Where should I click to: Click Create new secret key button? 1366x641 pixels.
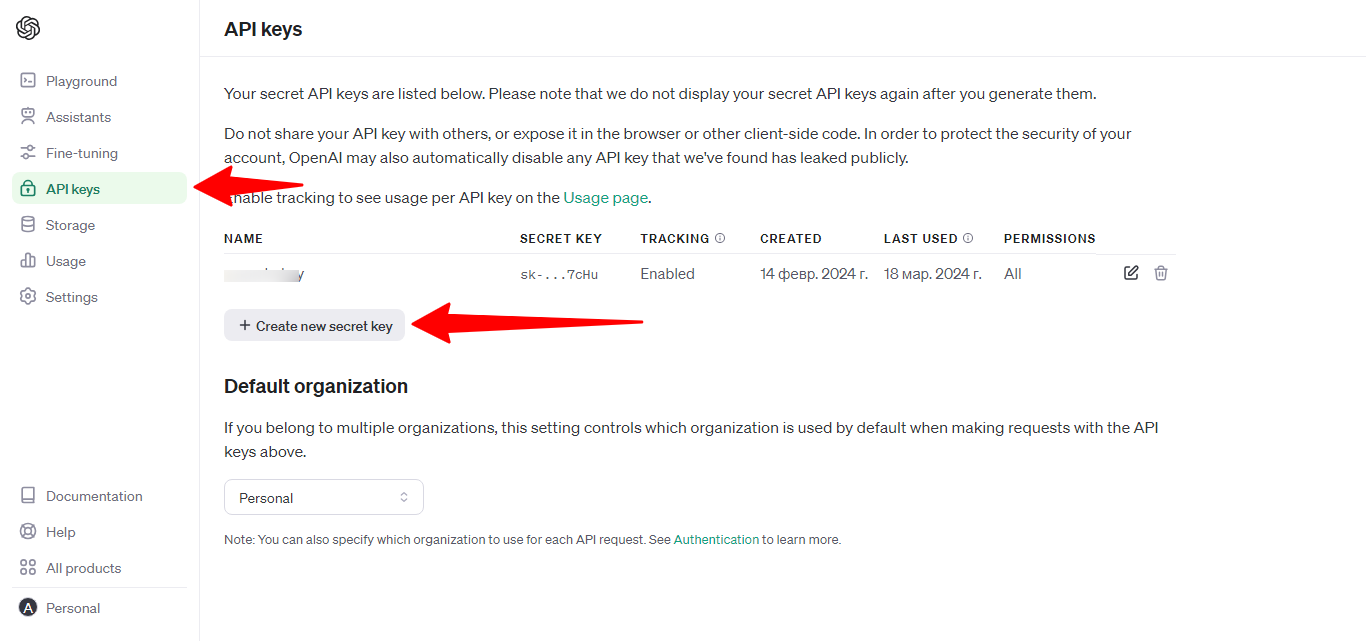[314, 326]
